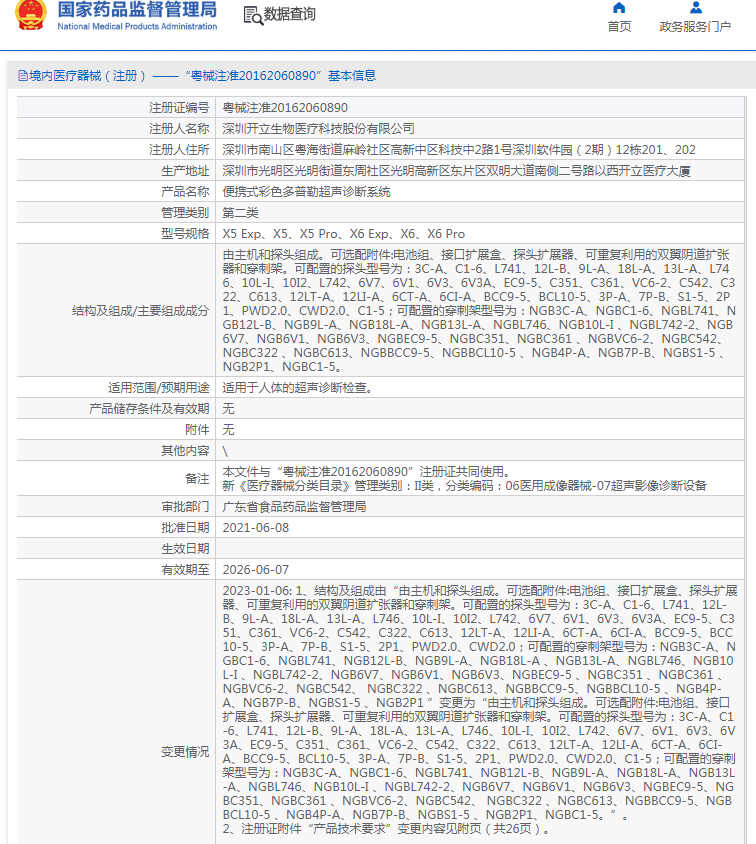Open the 首页 text link
This screenshot has width=756, height=844.
[619, 27]
